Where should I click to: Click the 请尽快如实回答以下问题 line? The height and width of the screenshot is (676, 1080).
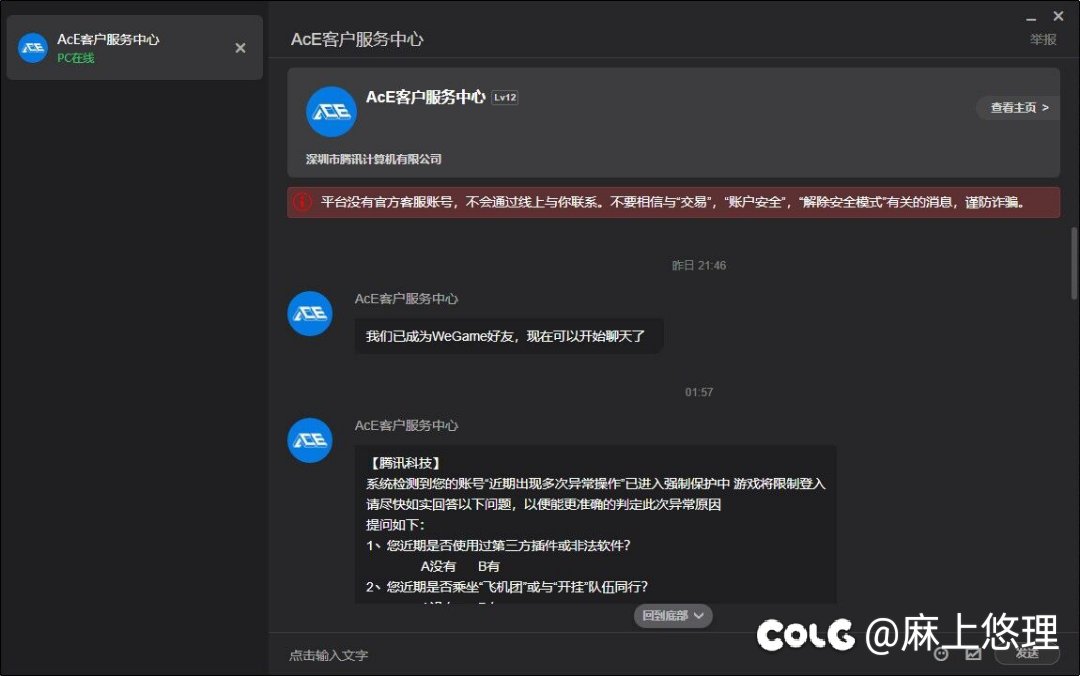[543, 504]
